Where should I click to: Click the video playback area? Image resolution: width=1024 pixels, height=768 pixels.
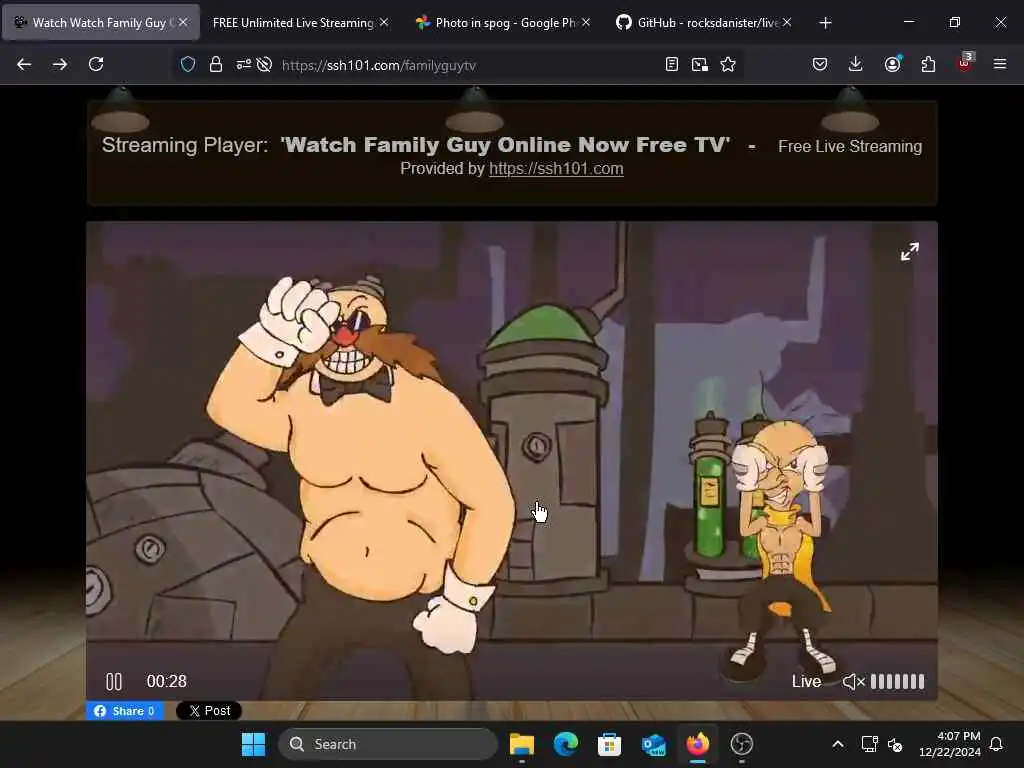(511, 460)
